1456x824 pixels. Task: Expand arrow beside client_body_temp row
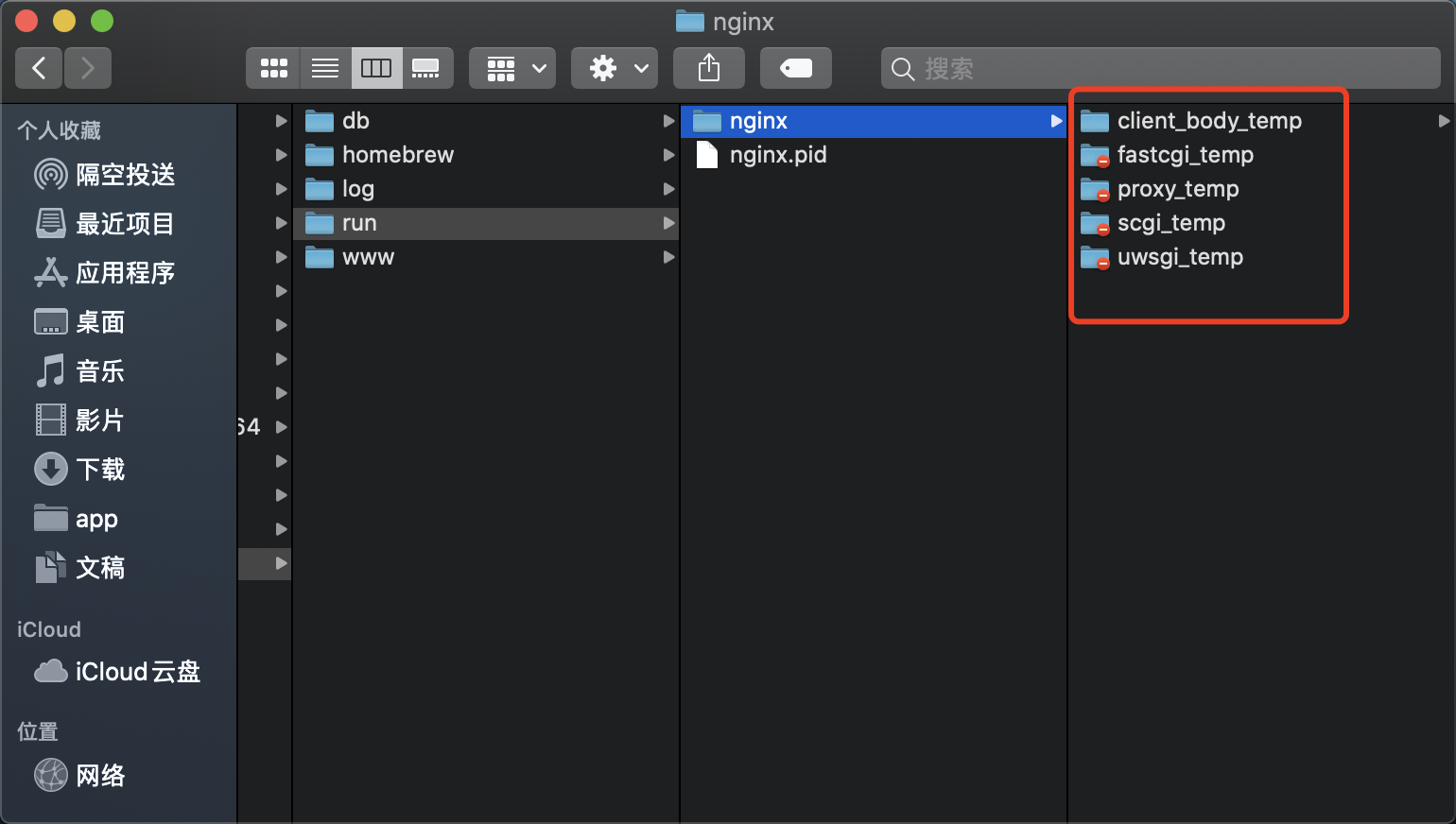(1444, 121)
